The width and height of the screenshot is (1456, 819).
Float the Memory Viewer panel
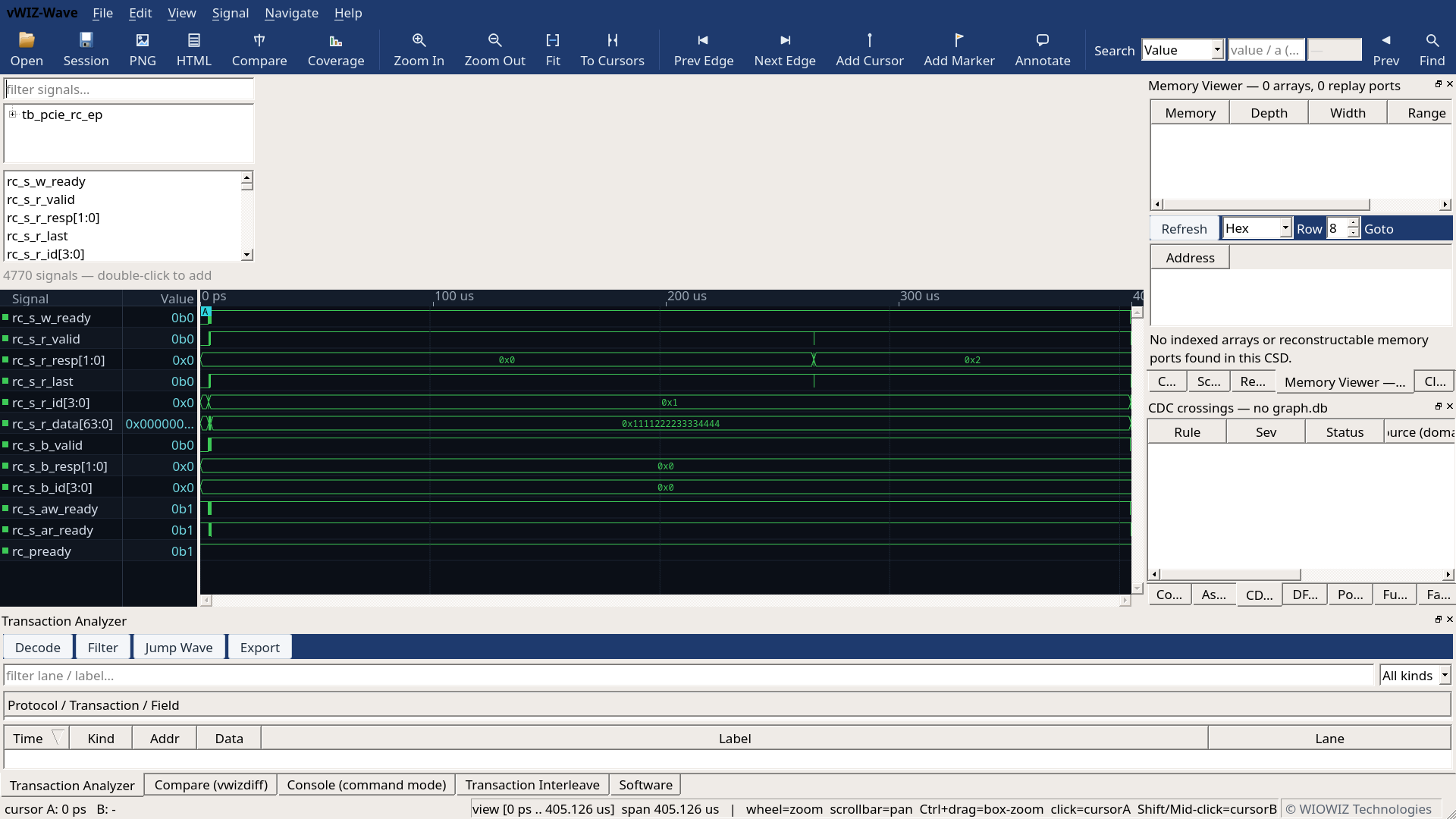pyautogui.click(x=1439, y=84)
